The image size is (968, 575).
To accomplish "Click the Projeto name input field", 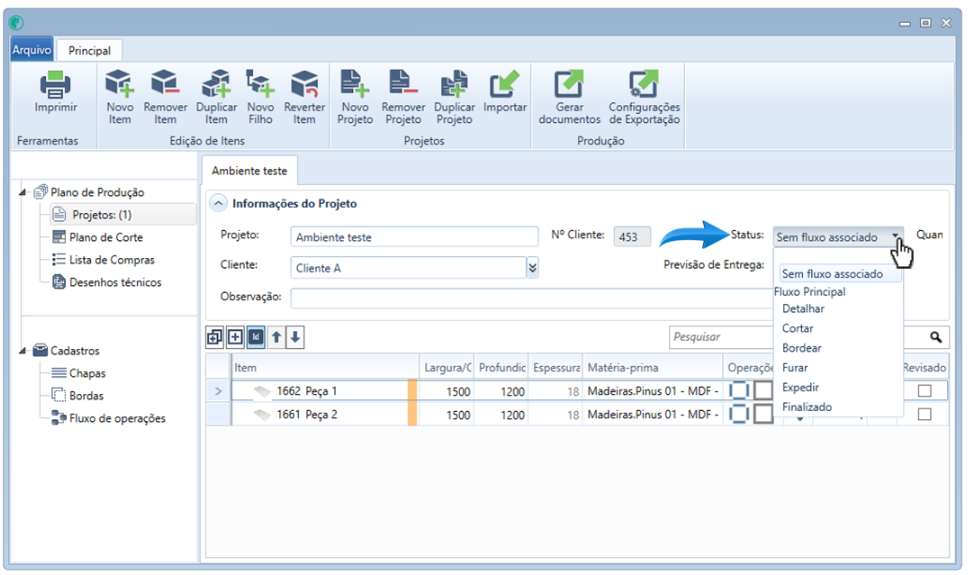I will pos(414,237).
